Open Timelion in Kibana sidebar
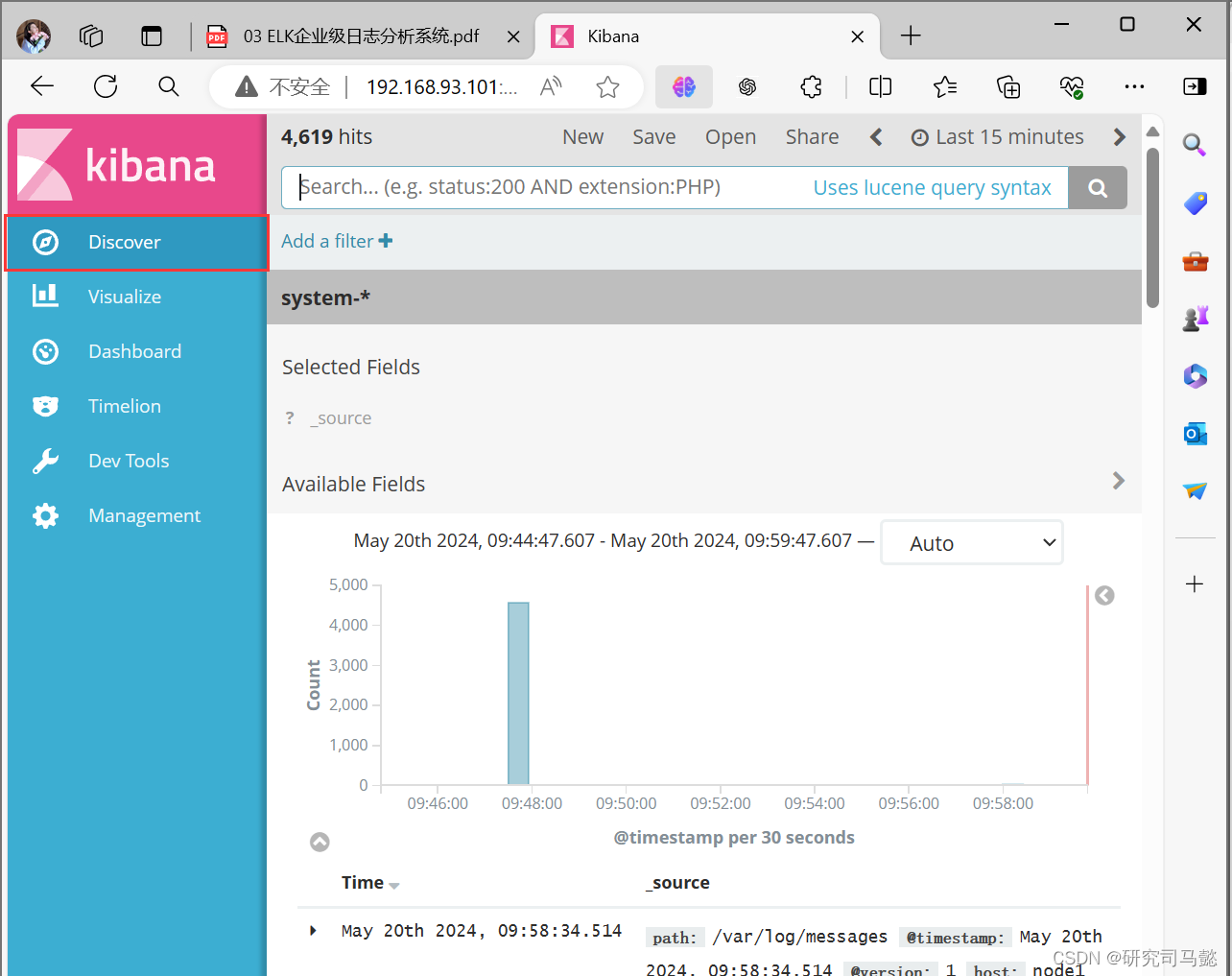This screenshot has height=976, width=1232. click(137, 406)
